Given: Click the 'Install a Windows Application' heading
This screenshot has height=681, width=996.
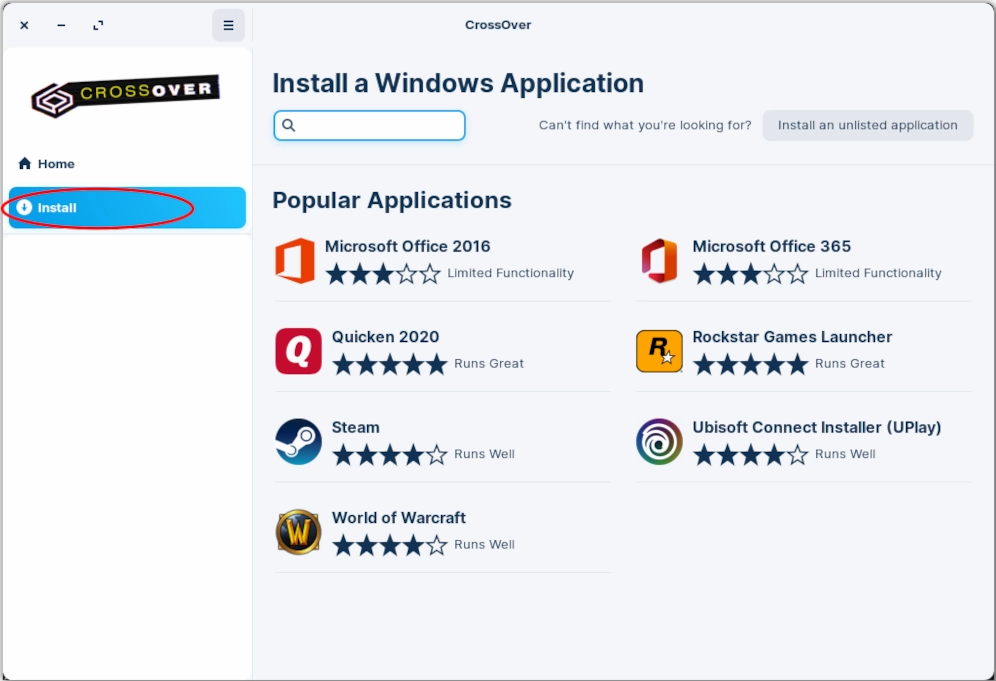Looking at the screenshot, I should (x=458, y=83).
